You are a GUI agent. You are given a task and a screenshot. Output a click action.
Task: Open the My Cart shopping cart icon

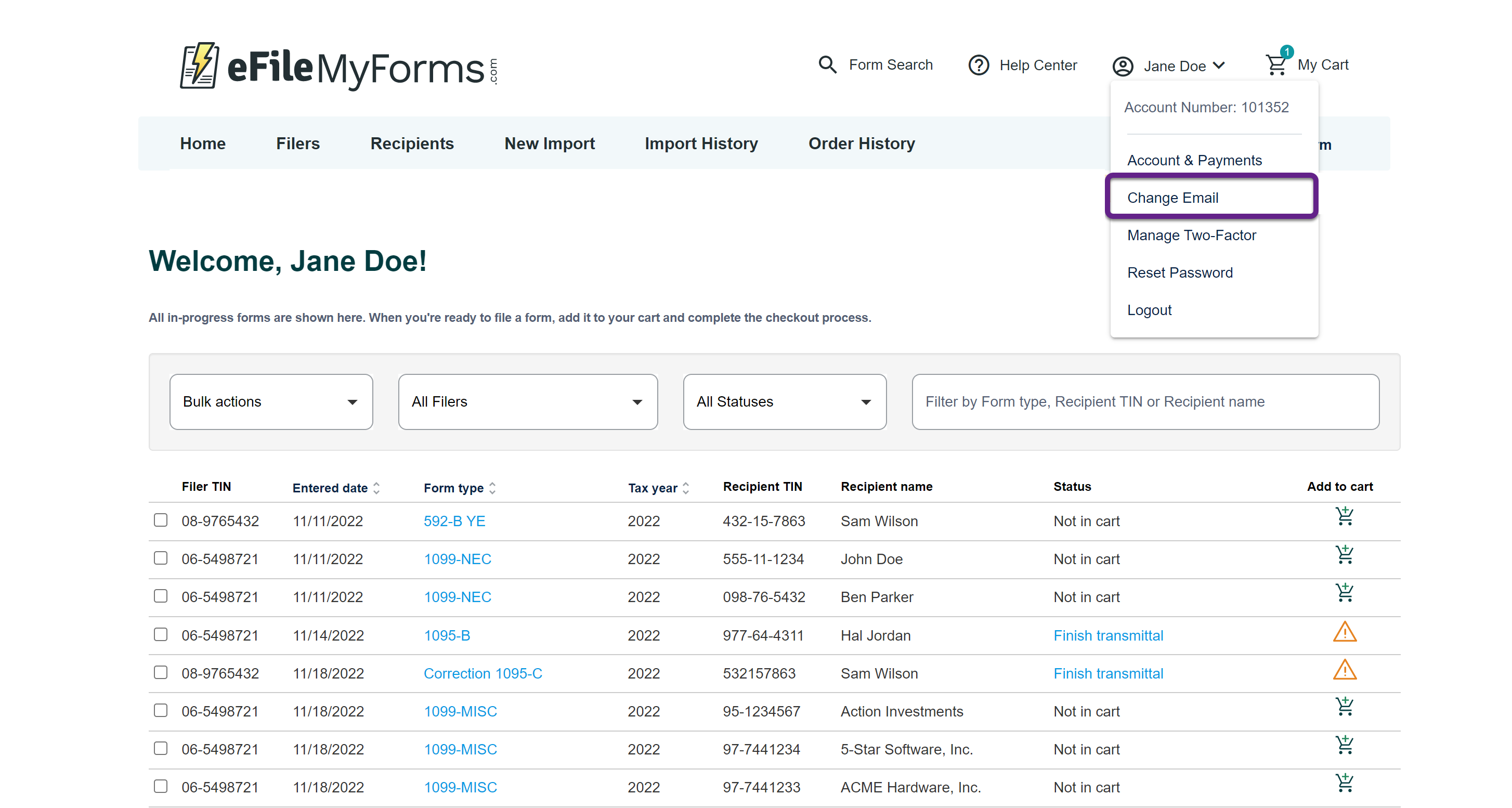(1275, 64)
